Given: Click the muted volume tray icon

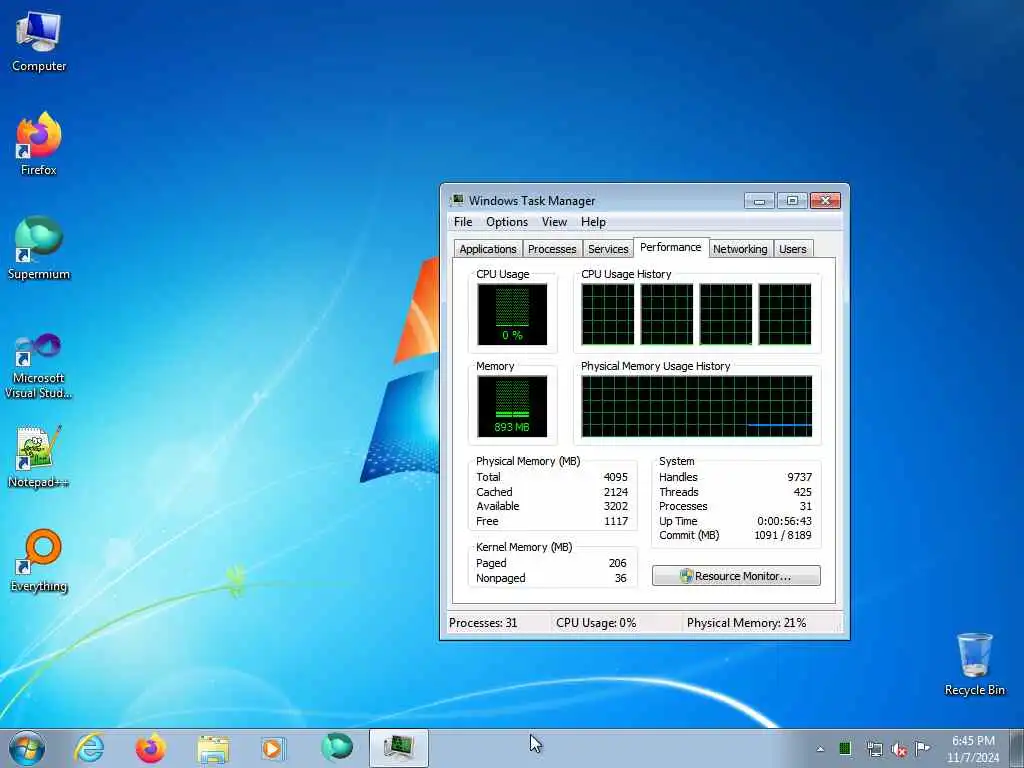Looking at the screenshot, I should point(899,749).
